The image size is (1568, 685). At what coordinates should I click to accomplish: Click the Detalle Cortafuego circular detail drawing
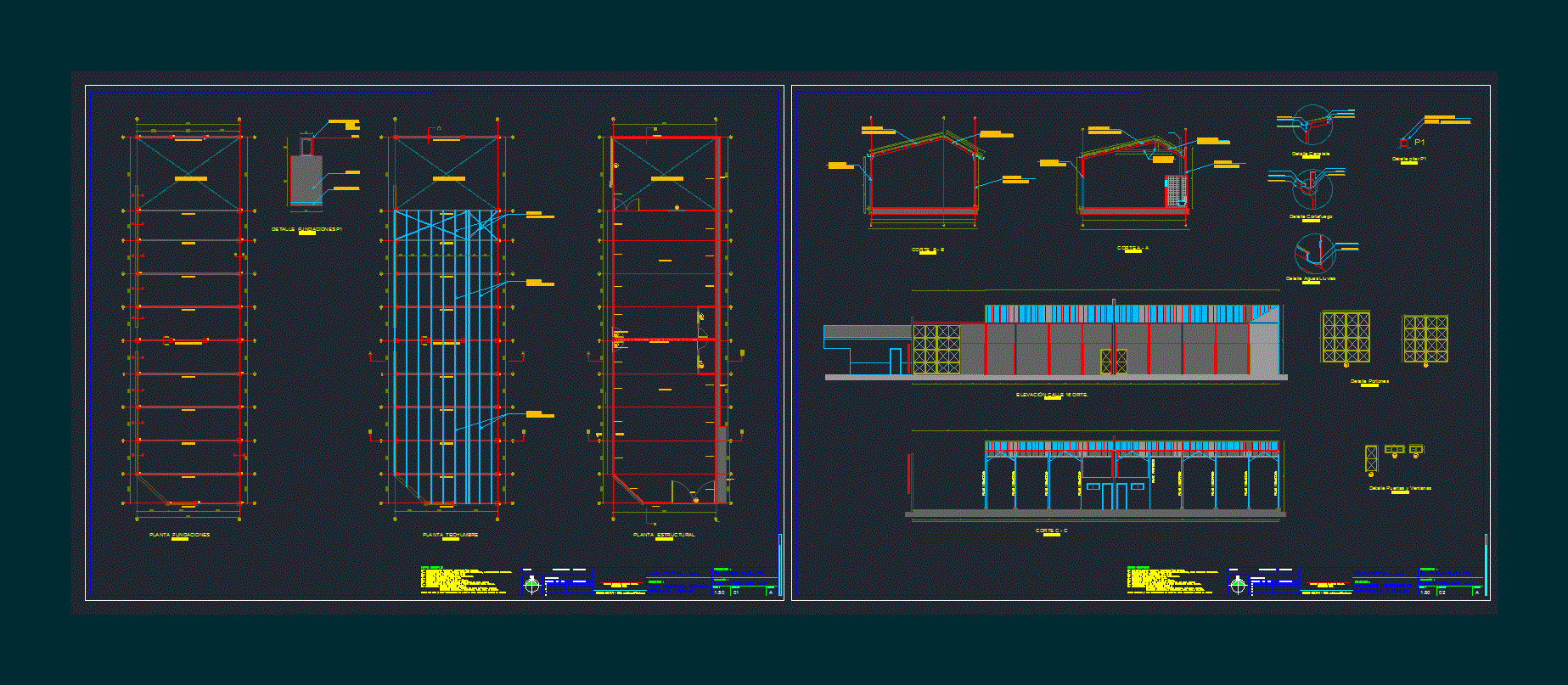[x=1312, y=189]
